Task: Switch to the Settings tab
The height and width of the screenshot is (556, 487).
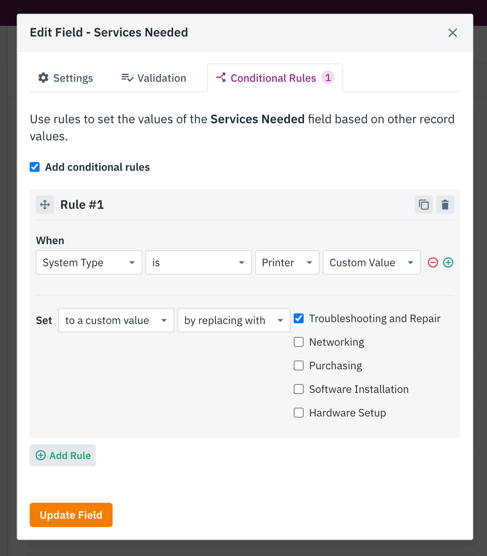Action: coord(66,78)
